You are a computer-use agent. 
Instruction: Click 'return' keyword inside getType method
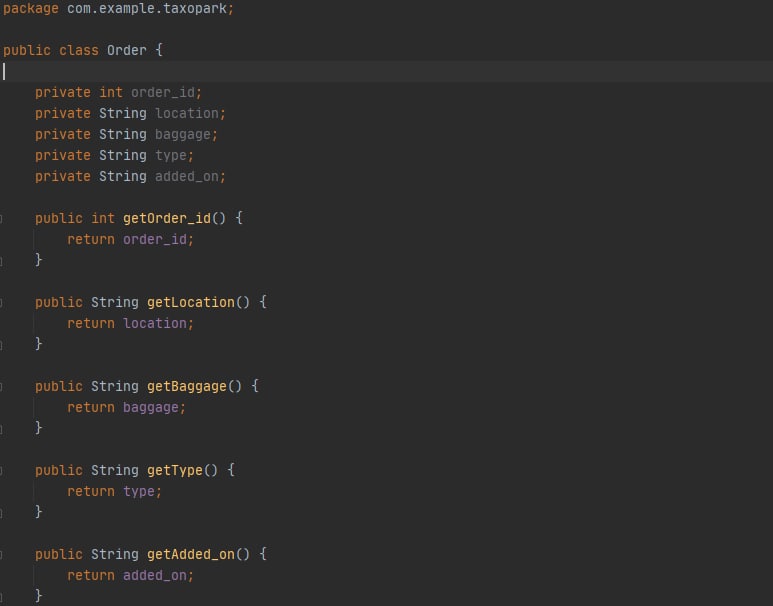point(91,492)
